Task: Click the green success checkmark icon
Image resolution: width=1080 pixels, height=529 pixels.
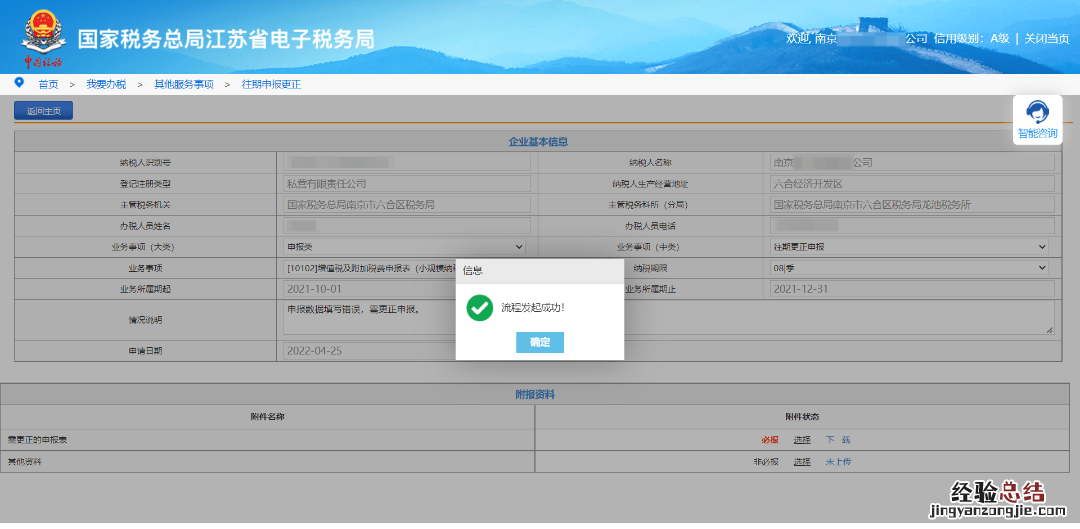Action: [x=479, y=308]
